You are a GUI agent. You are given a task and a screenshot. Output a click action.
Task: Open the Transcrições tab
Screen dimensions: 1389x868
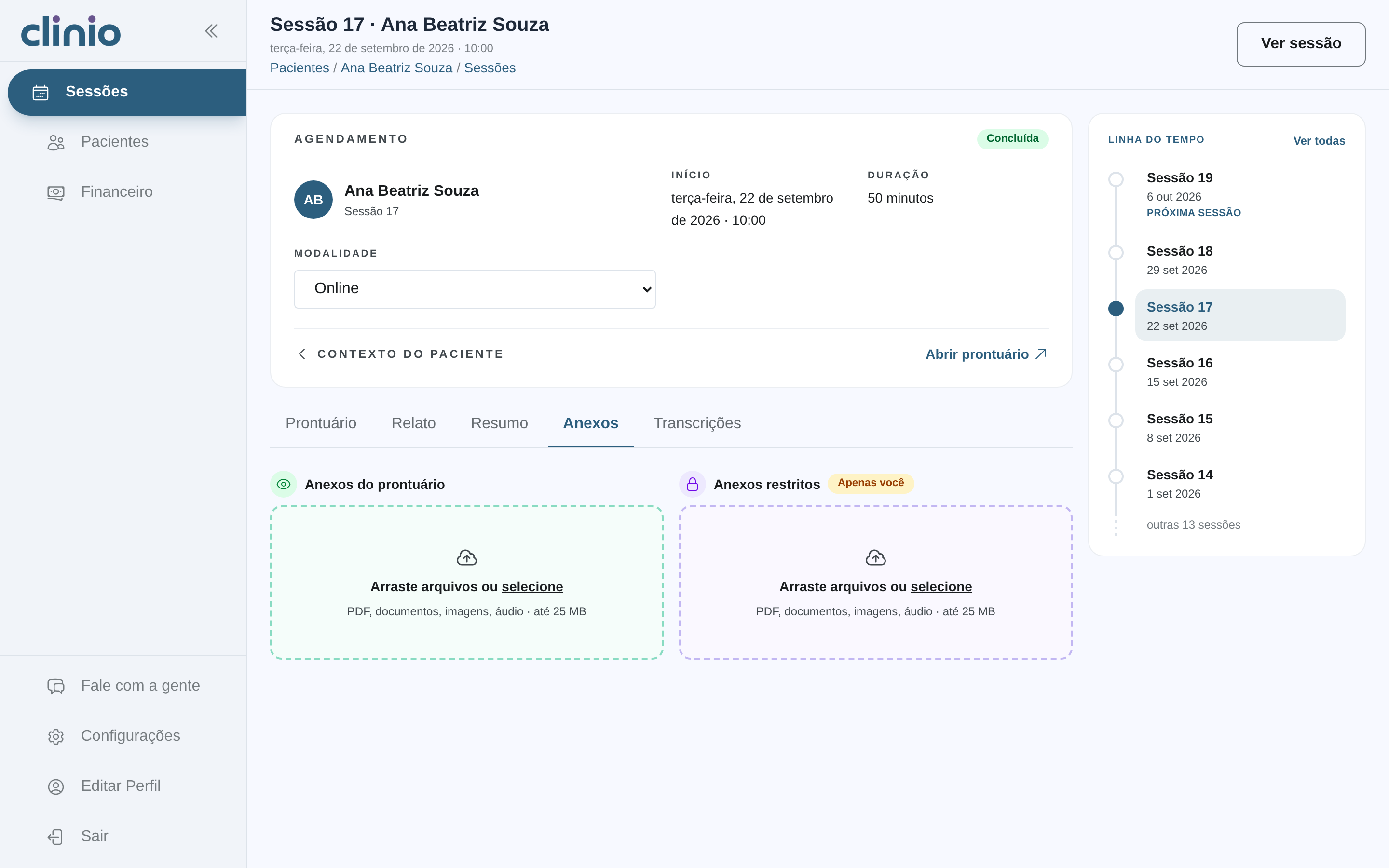tap(697, 423)
